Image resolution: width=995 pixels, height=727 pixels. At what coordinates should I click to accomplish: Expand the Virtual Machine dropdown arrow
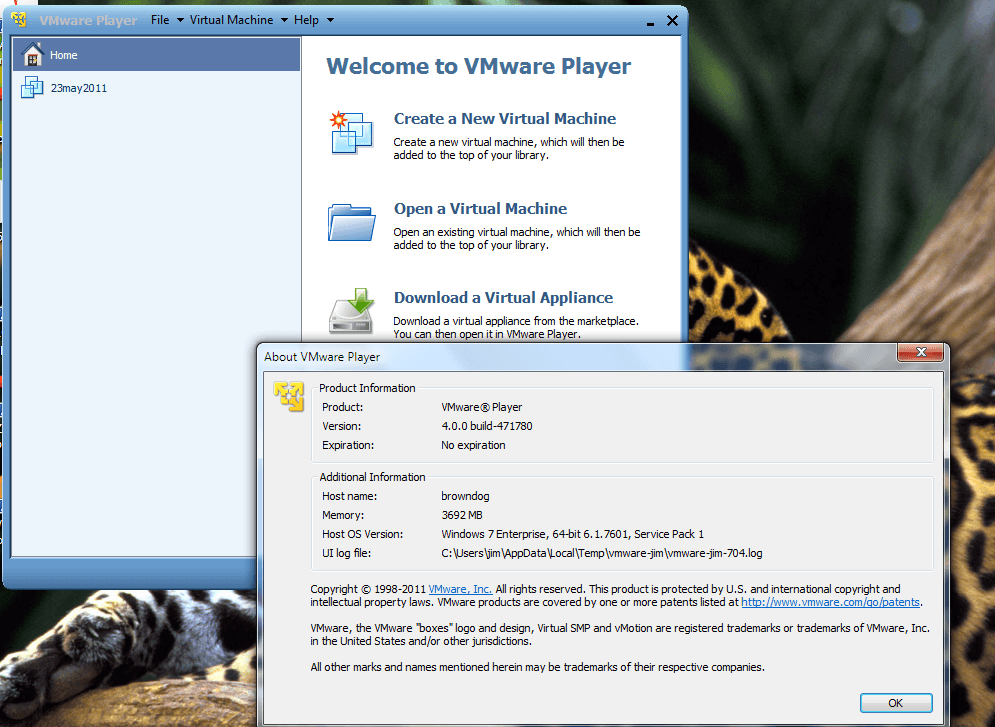coord(284,20)
